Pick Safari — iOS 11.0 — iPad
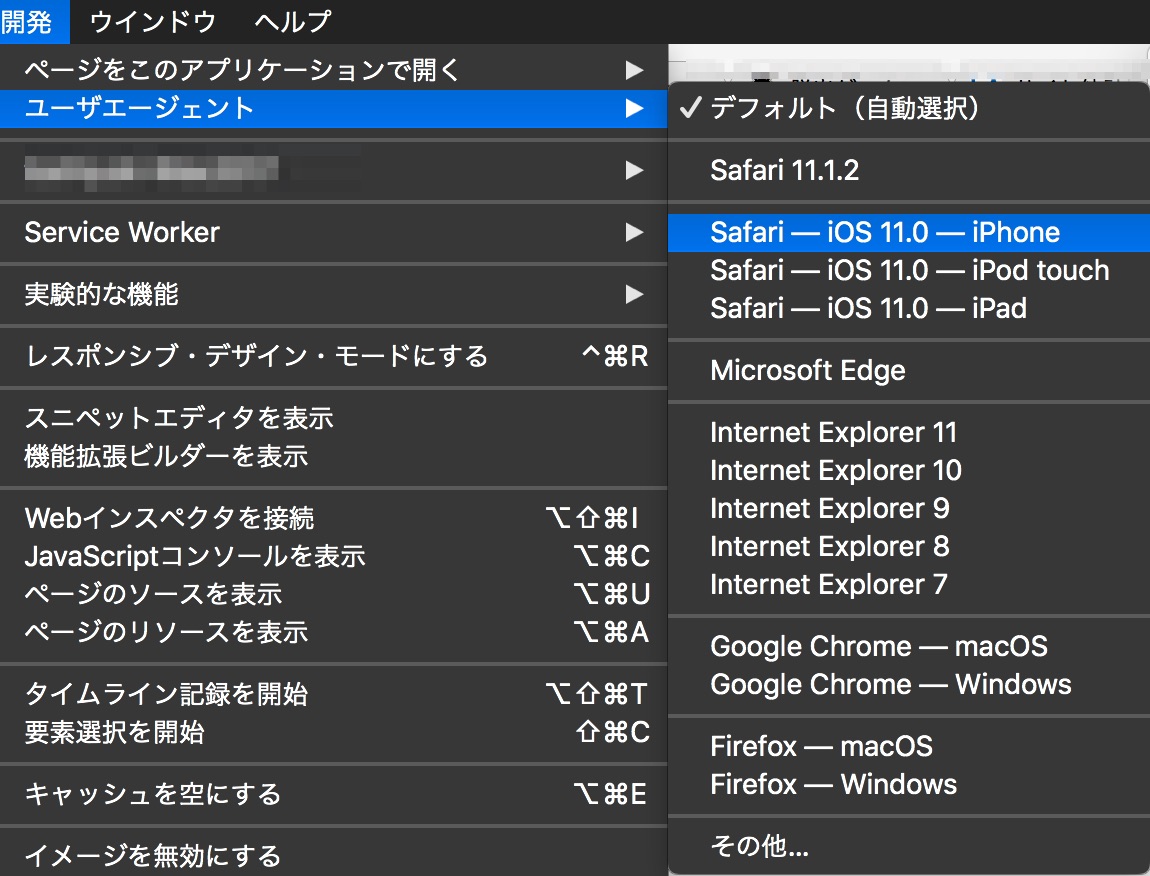Screen dimensions: 1150x876 909,309
